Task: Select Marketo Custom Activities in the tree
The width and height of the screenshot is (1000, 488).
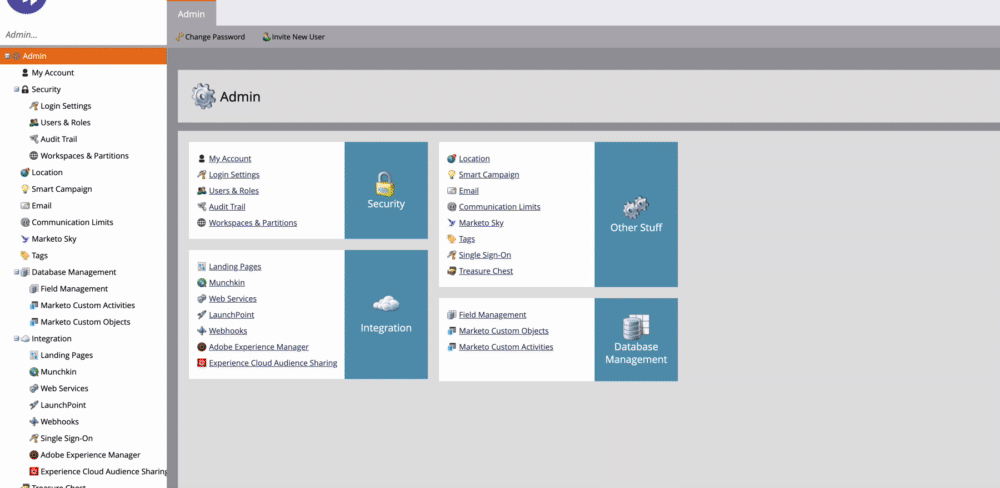Action: click(88, 305)
